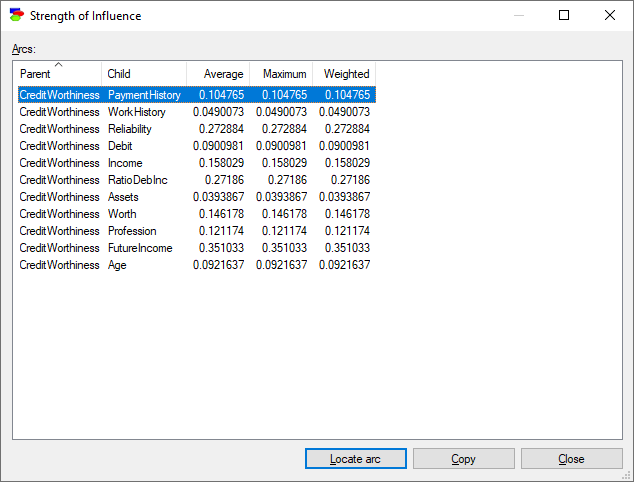Image resolution: width=634 pixels, height=482 pixels.
Task: Click the Locate arc button
Action: 355,459
